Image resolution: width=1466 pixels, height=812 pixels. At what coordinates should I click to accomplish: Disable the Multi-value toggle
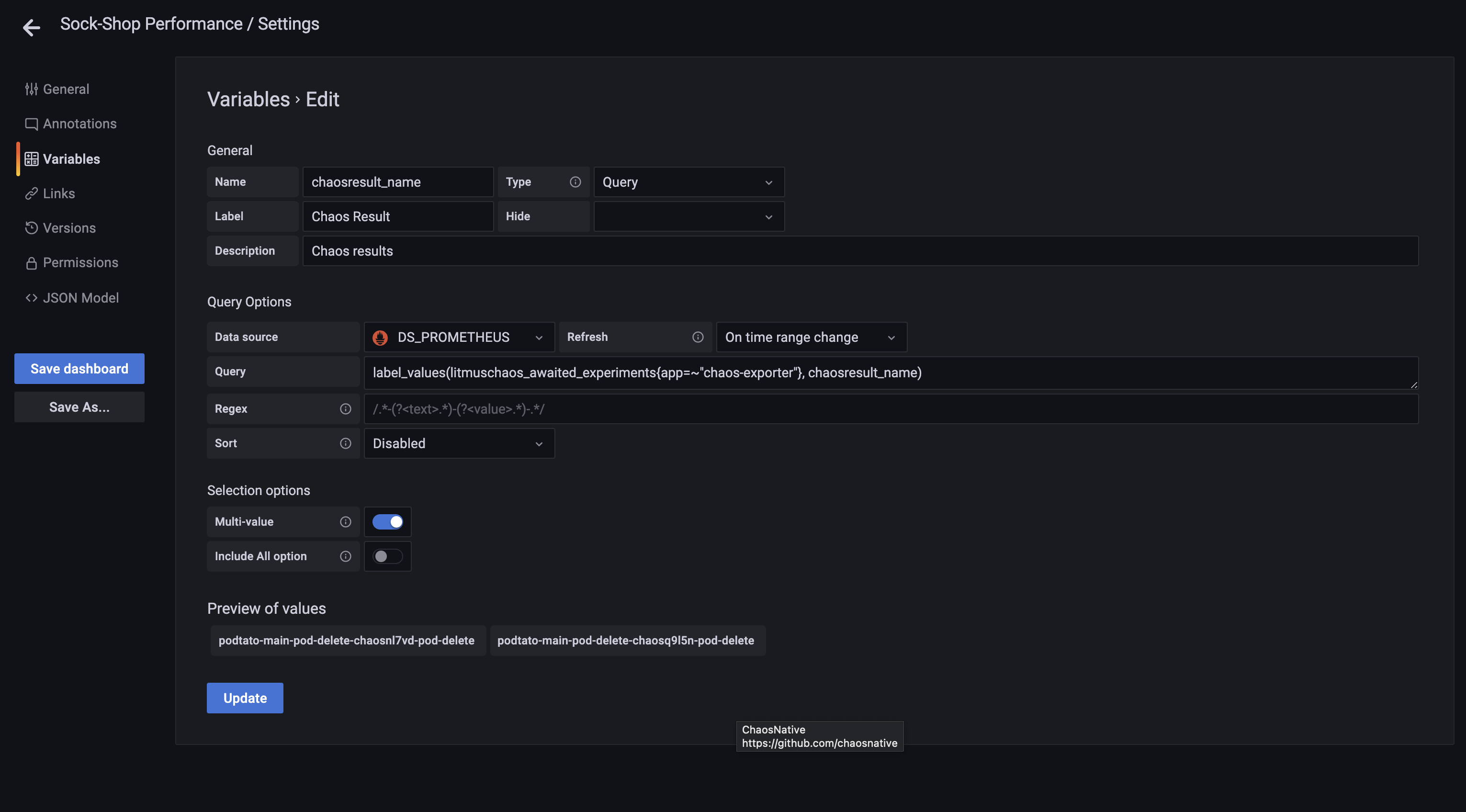(x=387, y=522)
